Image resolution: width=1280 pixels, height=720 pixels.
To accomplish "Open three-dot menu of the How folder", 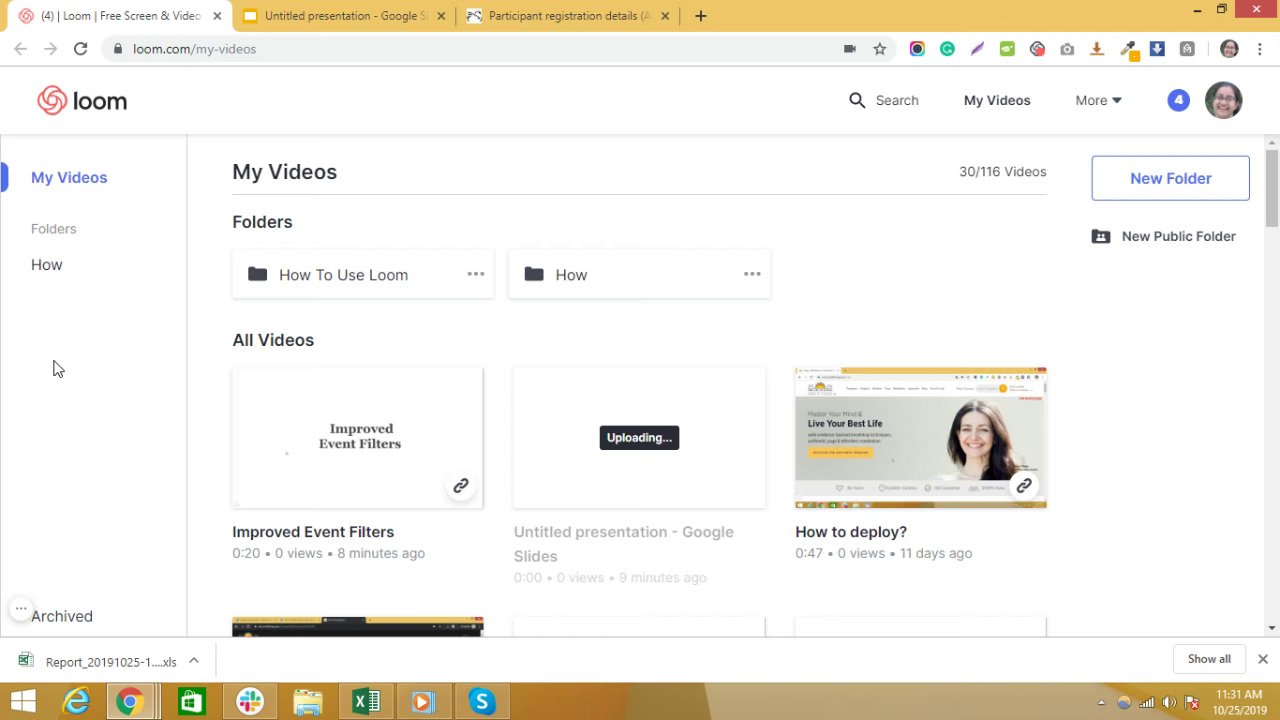I will [752, 274].
